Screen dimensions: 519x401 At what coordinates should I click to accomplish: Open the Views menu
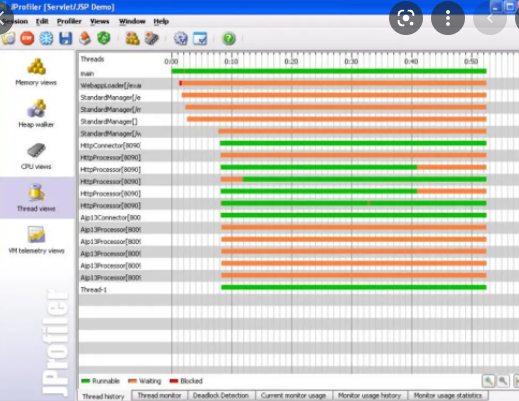pyautogui.click(x=100, y=21)
